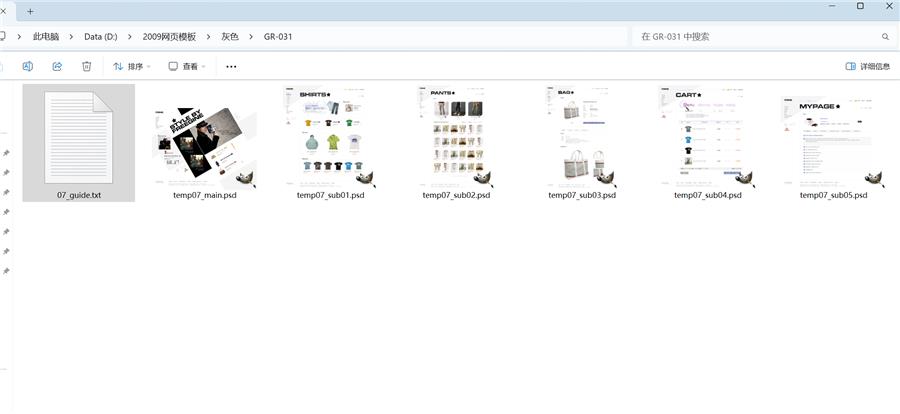Expand the chevron after Data (D:)
The image size is (900, 414).
130,37
